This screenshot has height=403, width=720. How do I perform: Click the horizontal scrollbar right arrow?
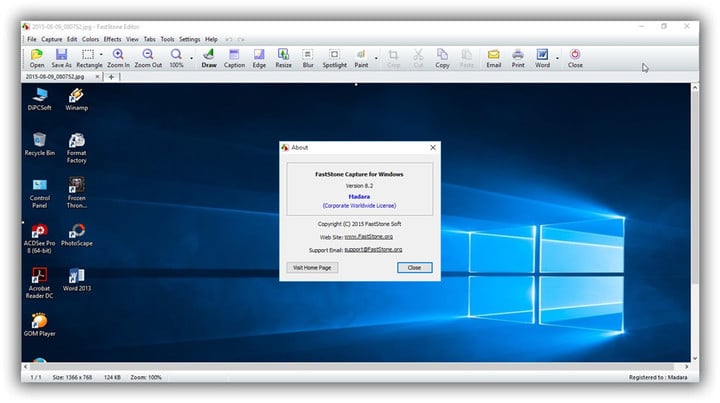[686, 367]
